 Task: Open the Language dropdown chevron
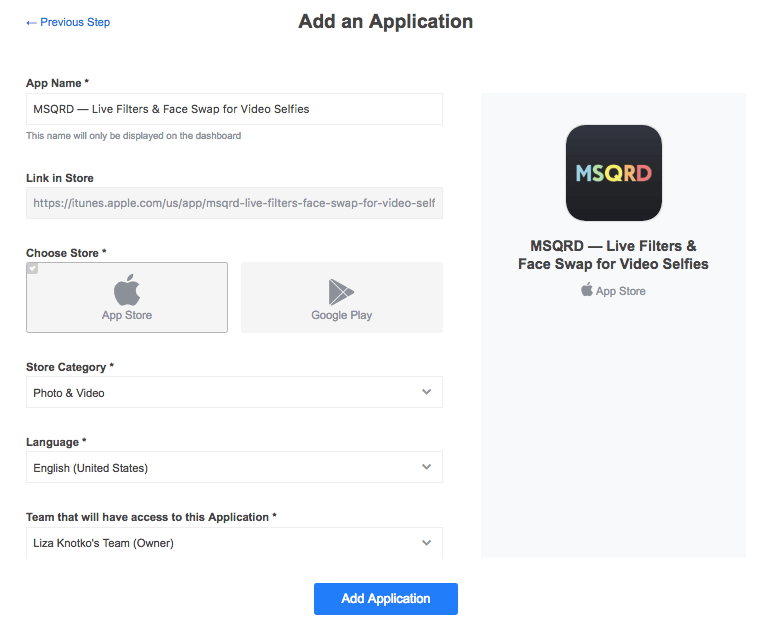tap(426, 467)
